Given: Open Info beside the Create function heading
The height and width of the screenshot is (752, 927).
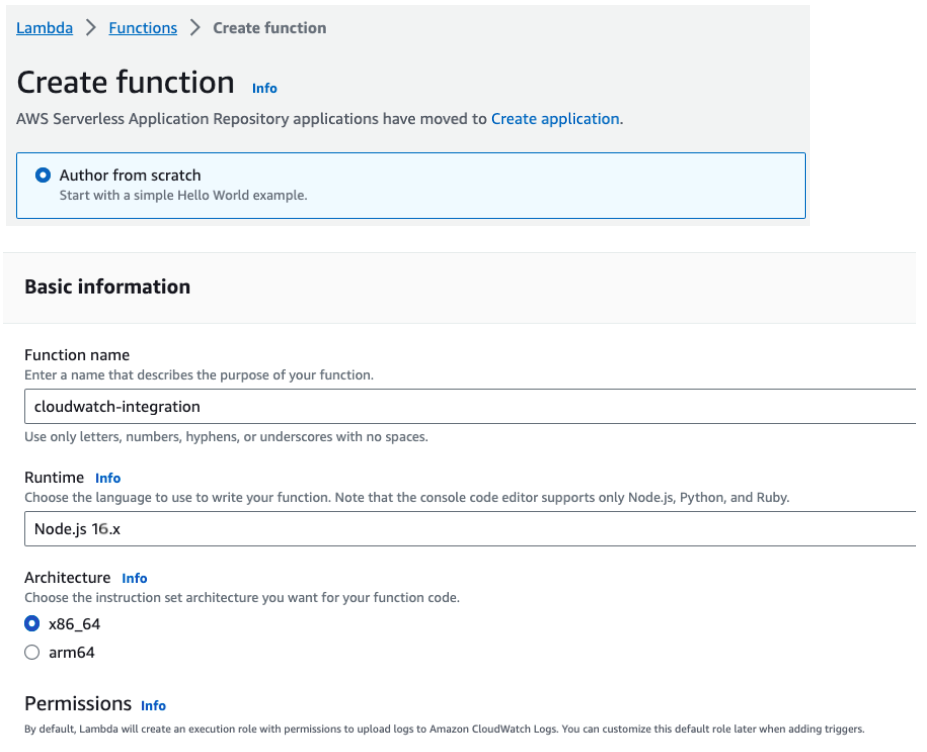Looking at the screenshot, I should 264,88.
